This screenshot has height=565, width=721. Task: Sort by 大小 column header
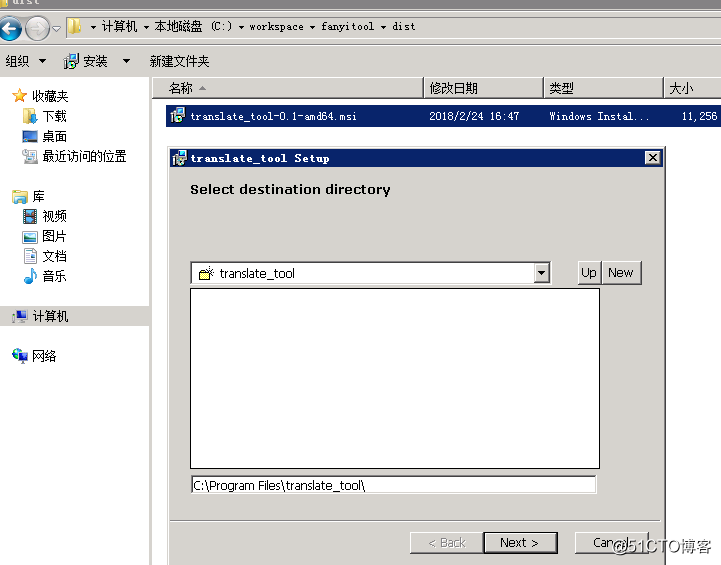click(x=692, y=88)
